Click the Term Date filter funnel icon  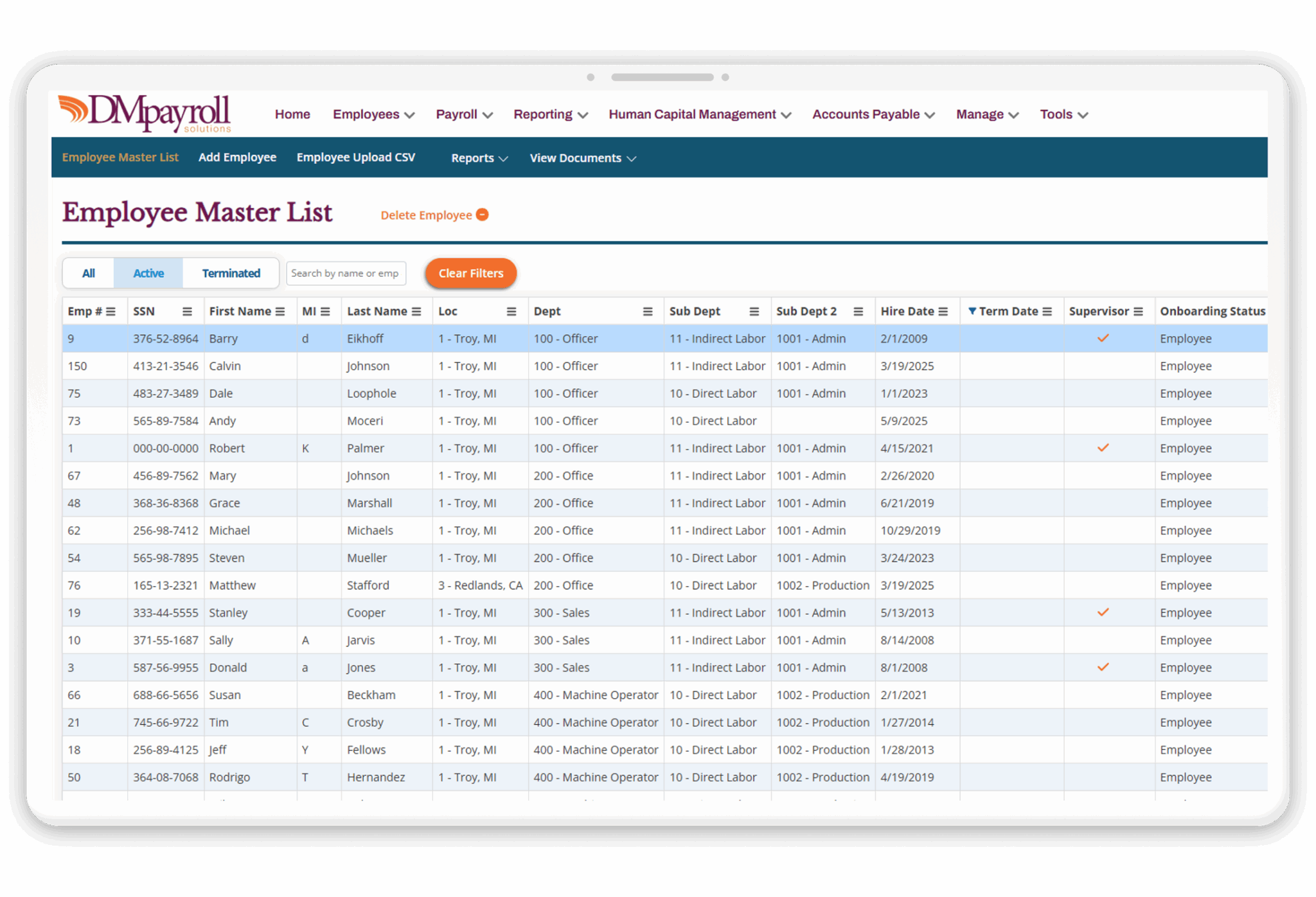tap(973, 311)
